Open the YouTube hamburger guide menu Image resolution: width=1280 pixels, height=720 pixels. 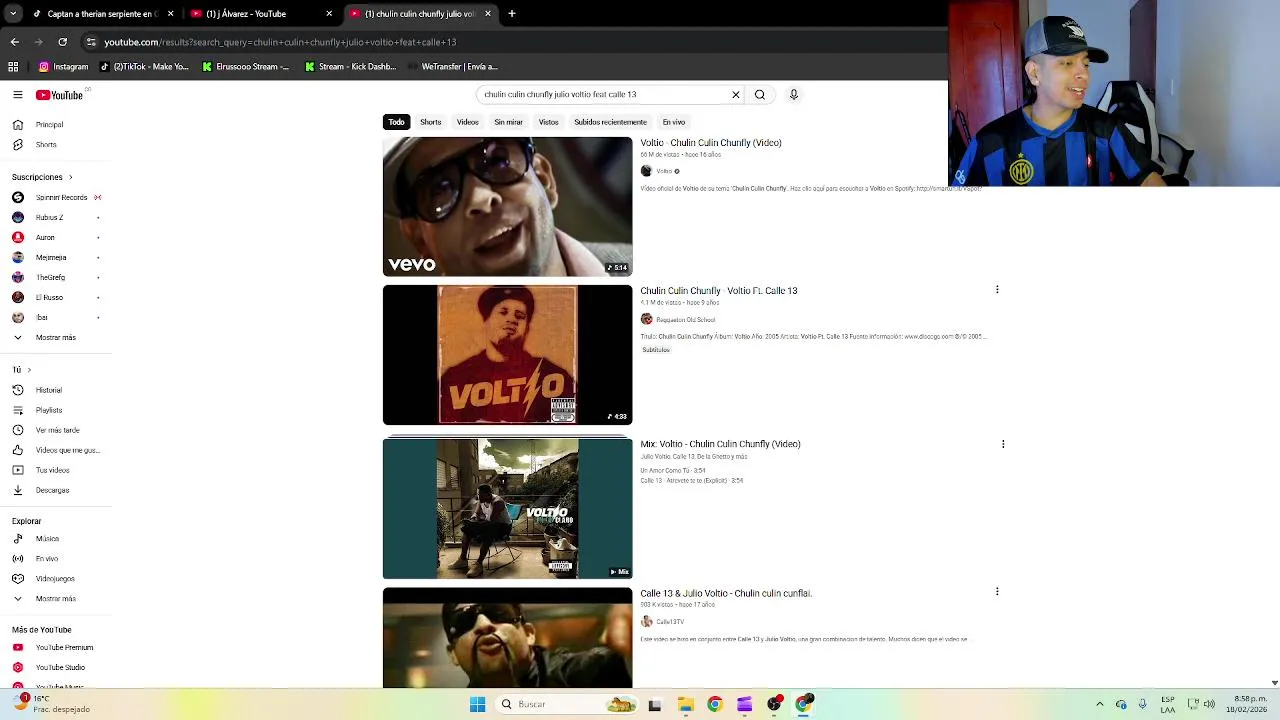(18, 95)
